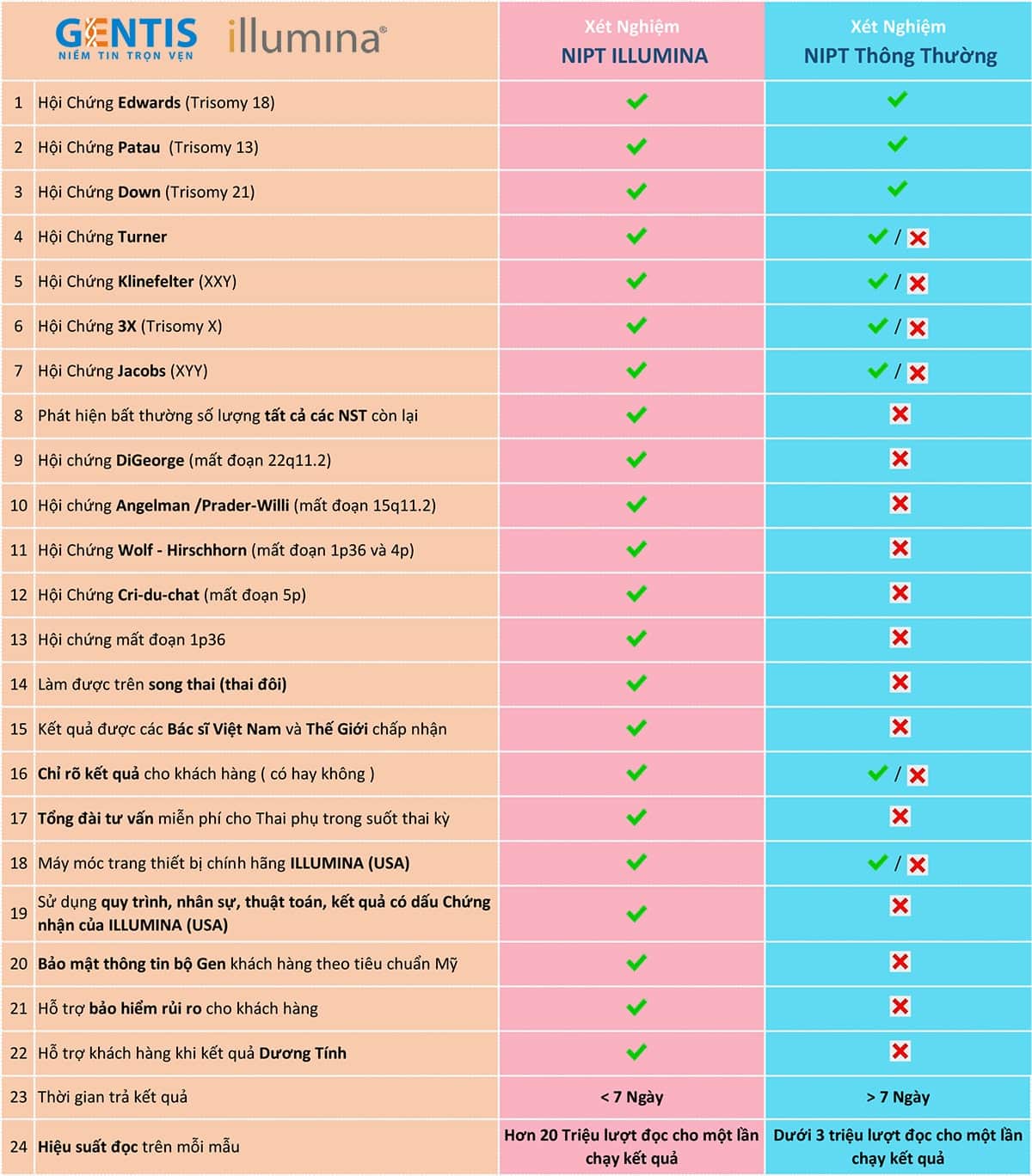Screen dimensions: 1032x1176
Task: Click Hội chứng Angelman /Prader-Willi row label
Action: point(236,505)
